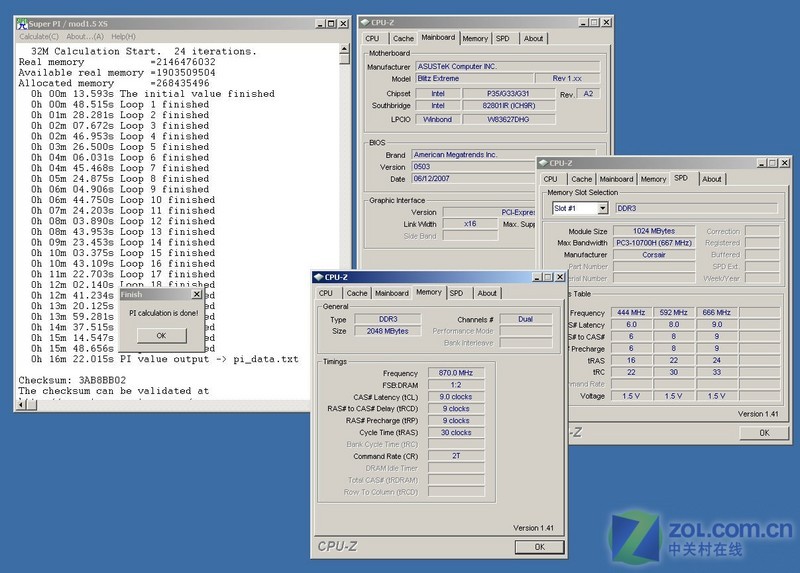Click the FSB:DRAM 1:2 value
The height and width of the screenshot is (573, 800).
(456, 385)
